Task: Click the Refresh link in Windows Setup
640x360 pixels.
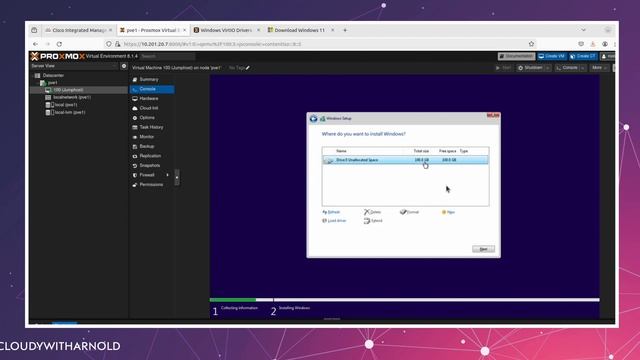Action: (x=331, y=212)
